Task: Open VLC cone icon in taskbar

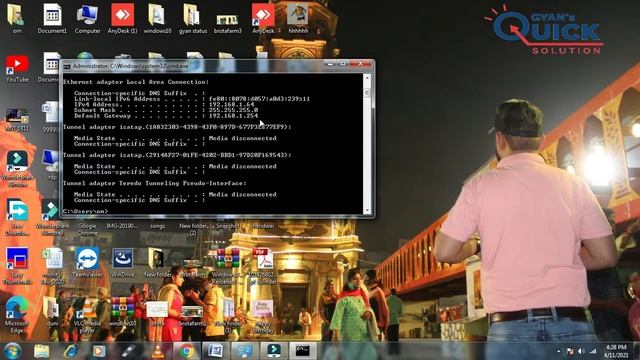Action: pos(158,351)
